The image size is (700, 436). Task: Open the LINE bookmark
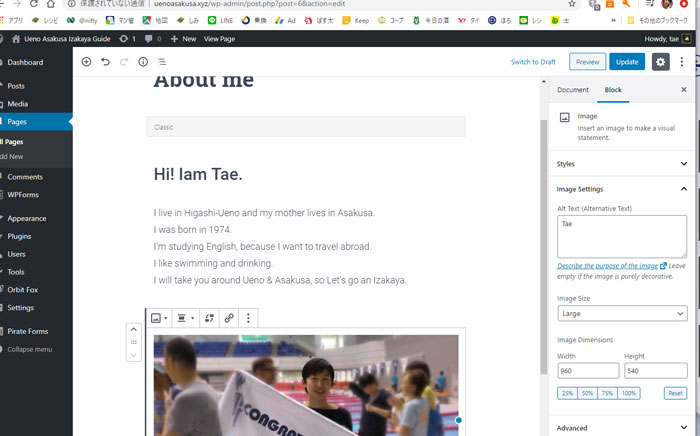221,21
